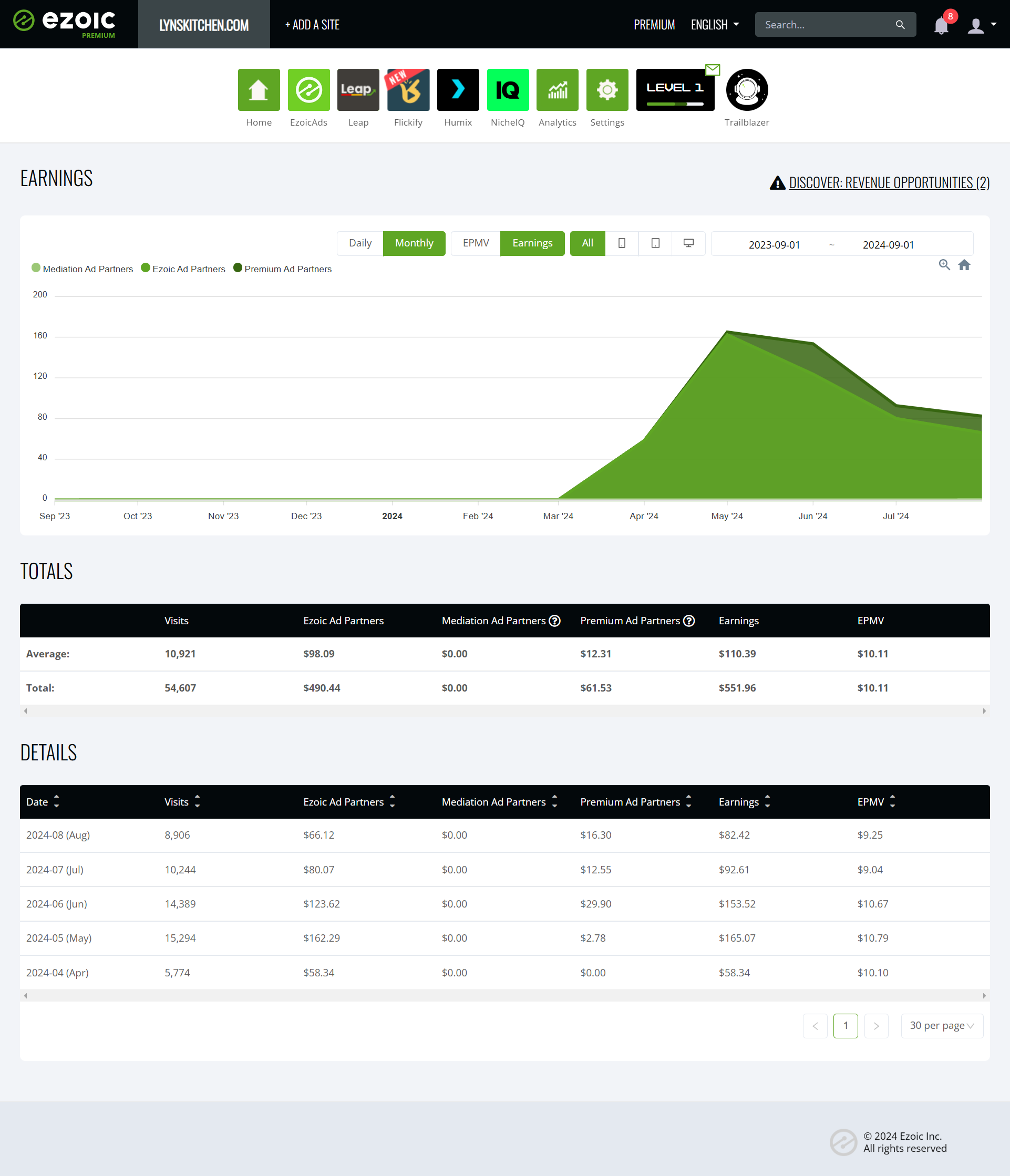Show help for Mediation Ad Partners

coord(555,621)
